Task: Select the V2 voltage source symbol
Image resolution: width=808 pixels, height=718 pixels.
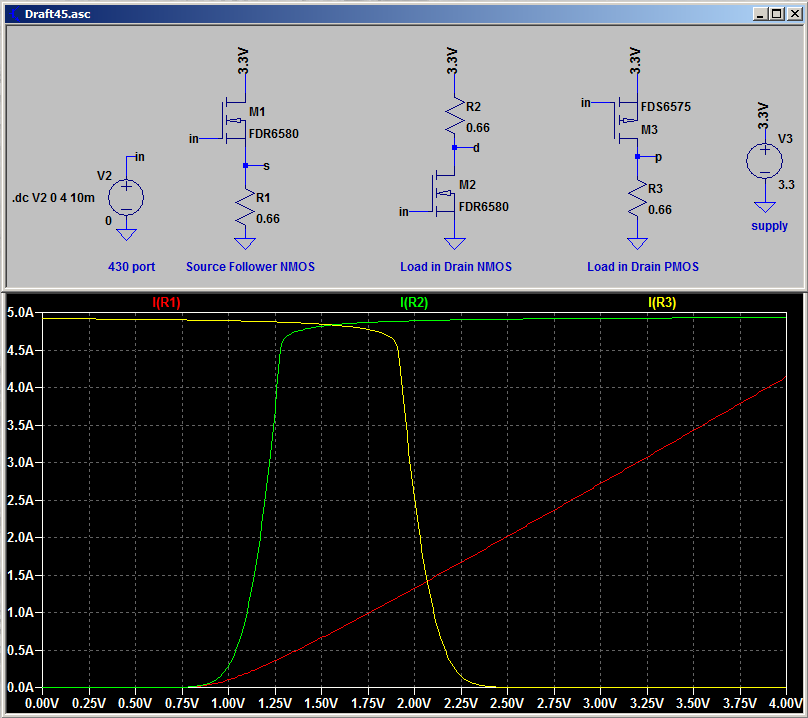Action: point(126,197)
